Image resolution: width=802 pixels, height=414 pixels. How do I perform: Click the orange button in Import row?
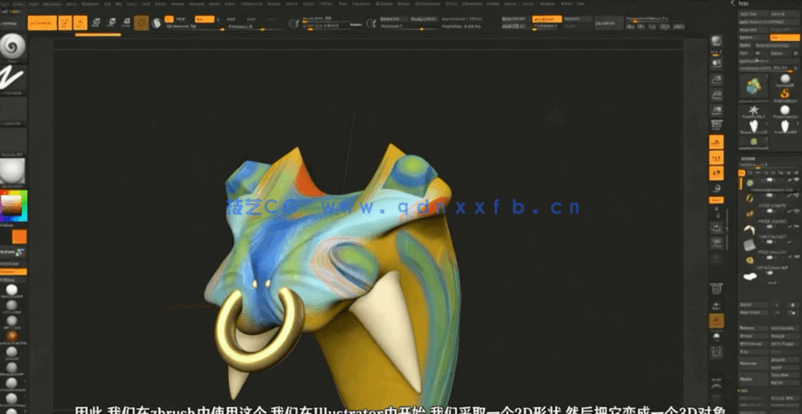tap(785, 37)
